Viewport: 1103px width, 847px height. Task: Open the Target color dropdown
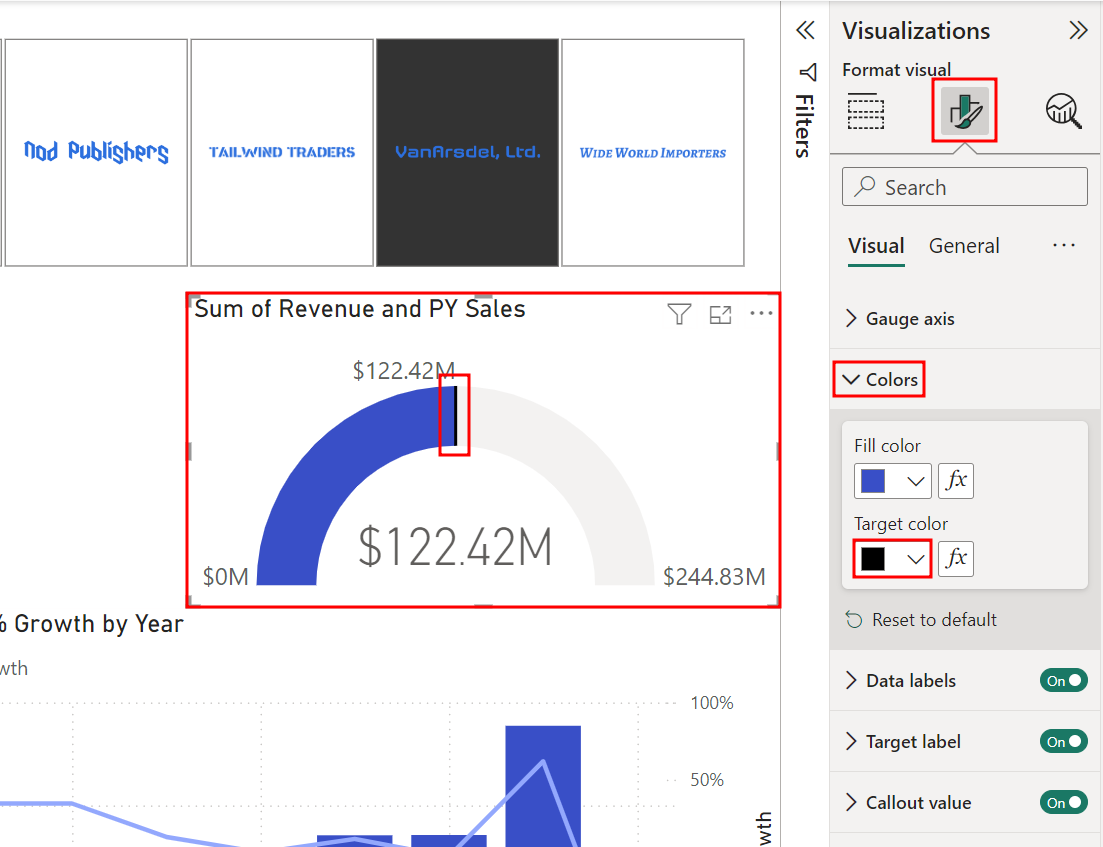tap(893, 559)
